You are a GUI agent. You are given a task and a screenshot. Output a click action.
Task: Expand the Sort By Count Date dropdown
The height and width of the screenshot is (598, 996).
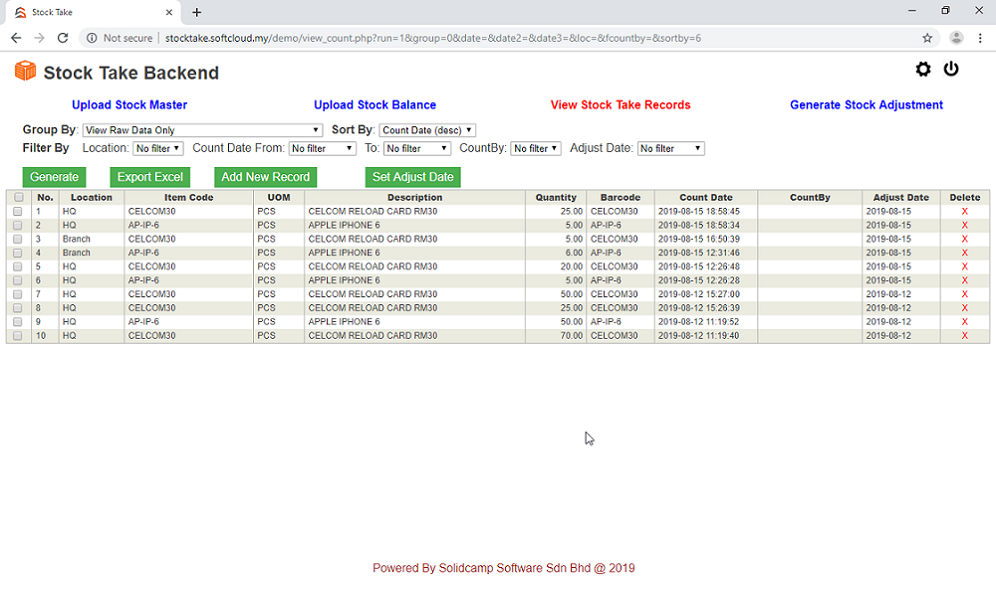pyautogui.click(x=428, y=130)
